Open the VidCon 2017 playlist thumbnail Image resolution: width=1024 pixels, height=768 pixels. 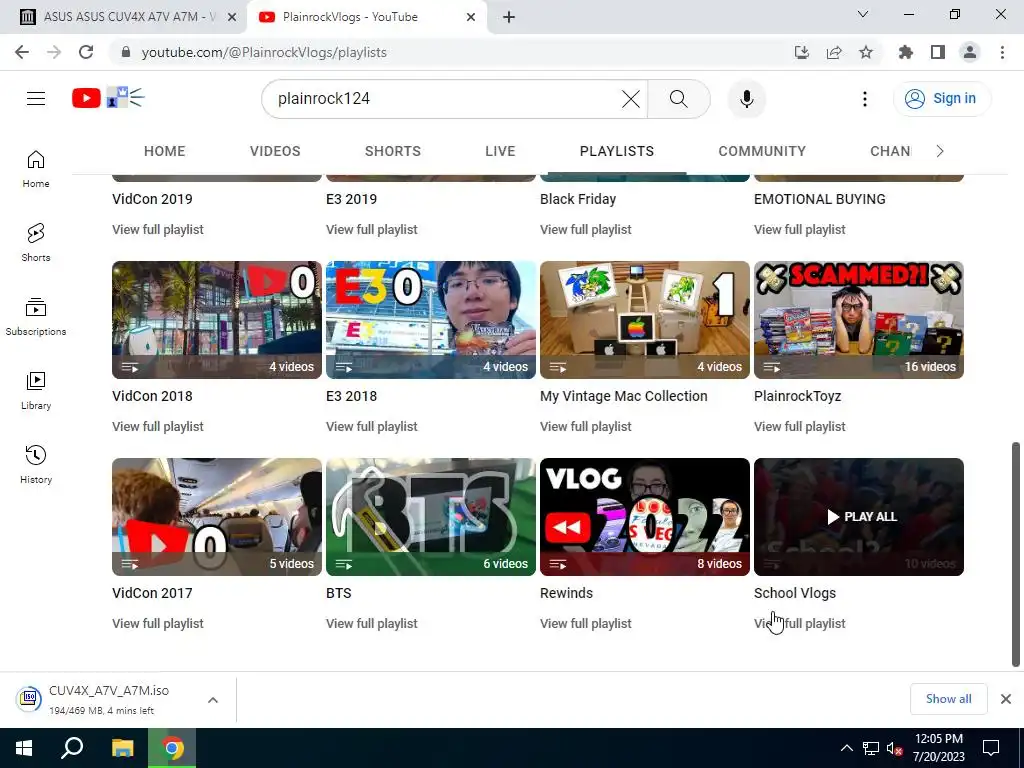coord(217,517)
